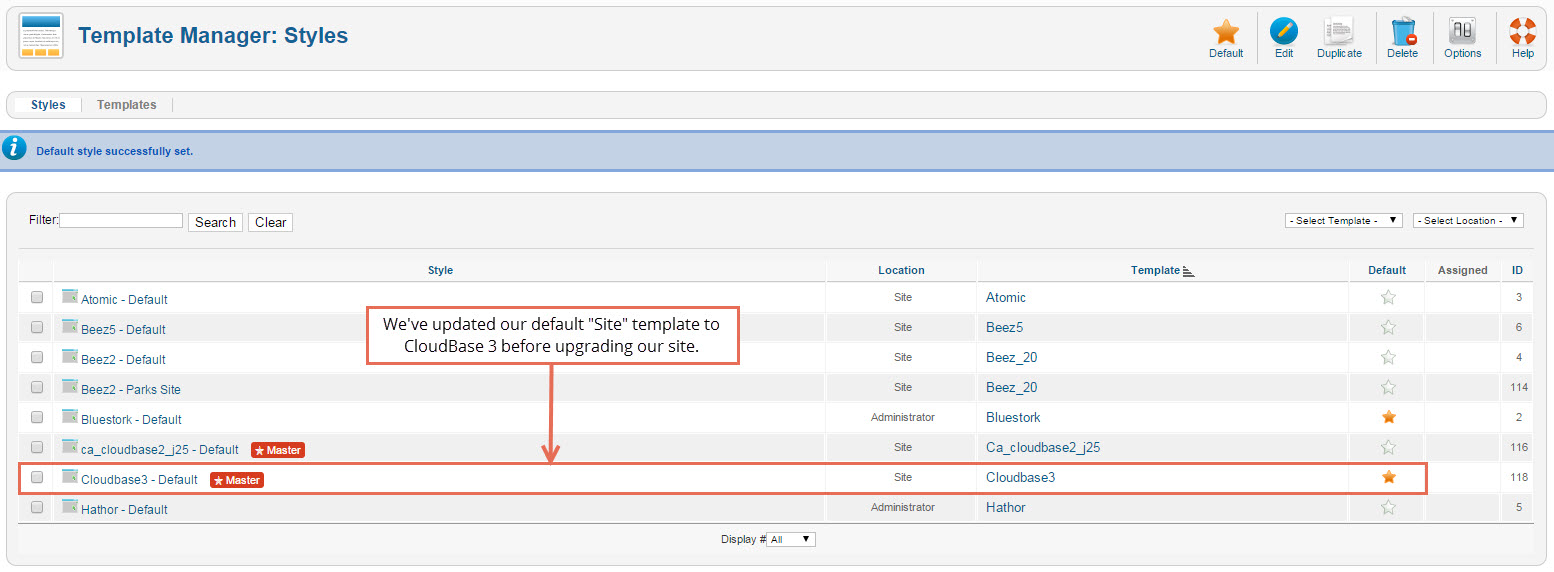Image resolution: width=1554 pixels, height=572 pixels.
Task: Click the Search button
Action: (x=215, y=222)
